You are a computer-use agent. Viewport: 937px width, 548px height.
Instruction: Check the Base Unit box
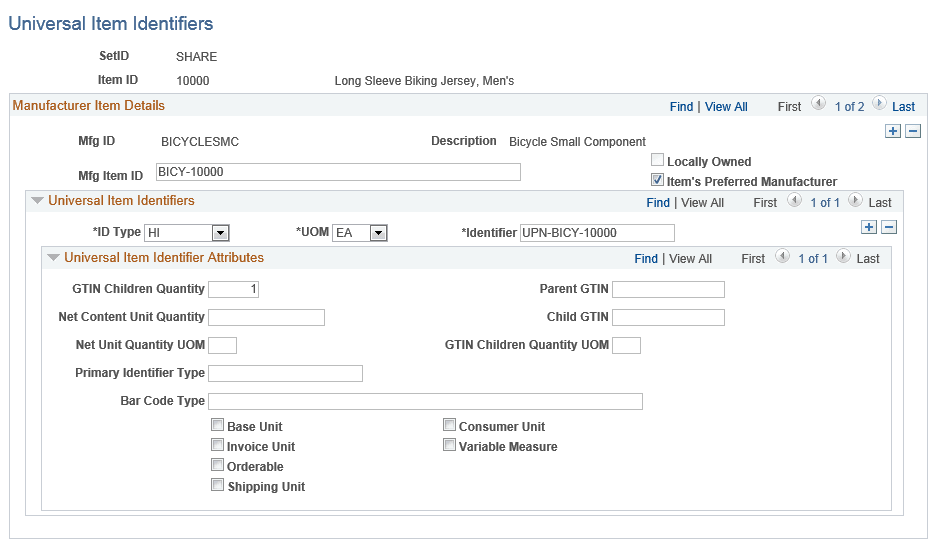[218, 425]
